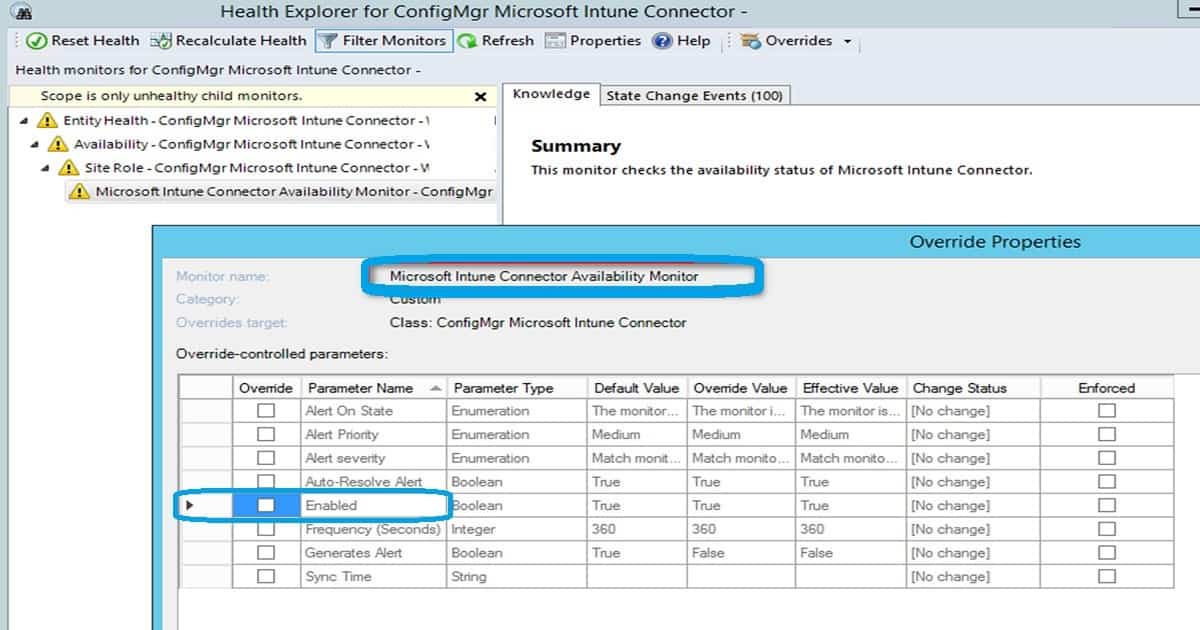Check Override for Alert Priority
Viewport: 1200px width, 630px height.
click(x=266, y=435)
